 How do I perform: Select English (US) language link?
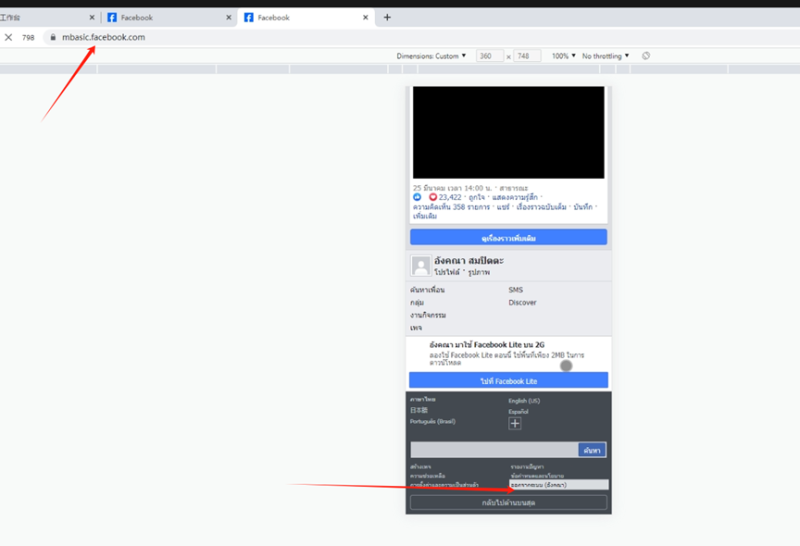[x=524, y=400]
